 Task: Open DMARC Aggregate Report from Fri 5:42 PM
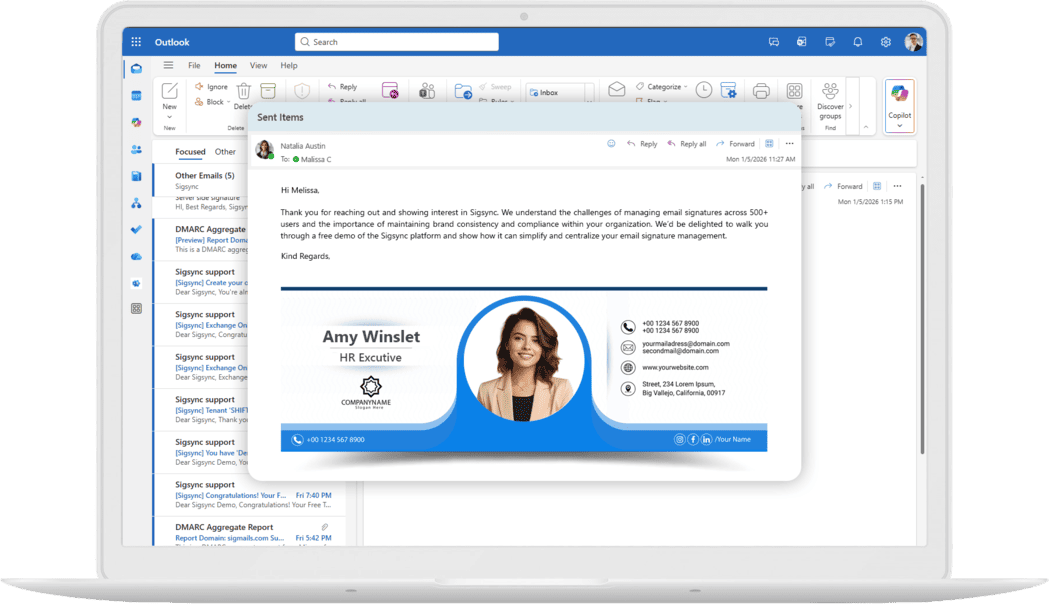tap(250, 532)
